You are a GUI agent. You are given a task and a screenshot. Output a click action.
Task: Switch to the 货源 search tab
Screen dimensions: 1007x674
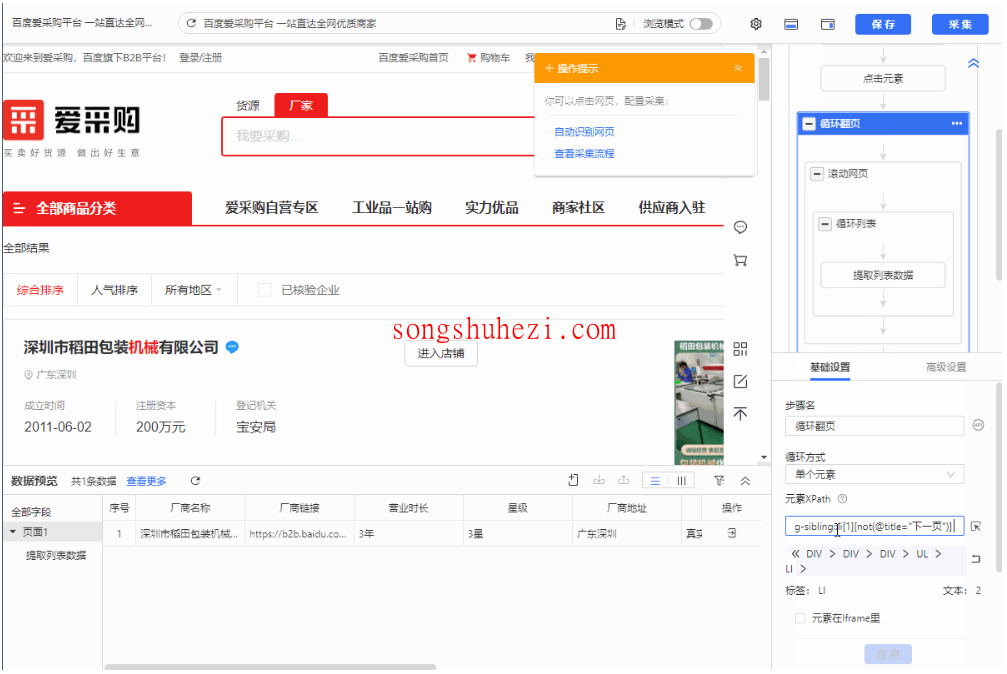click(248, 105)
